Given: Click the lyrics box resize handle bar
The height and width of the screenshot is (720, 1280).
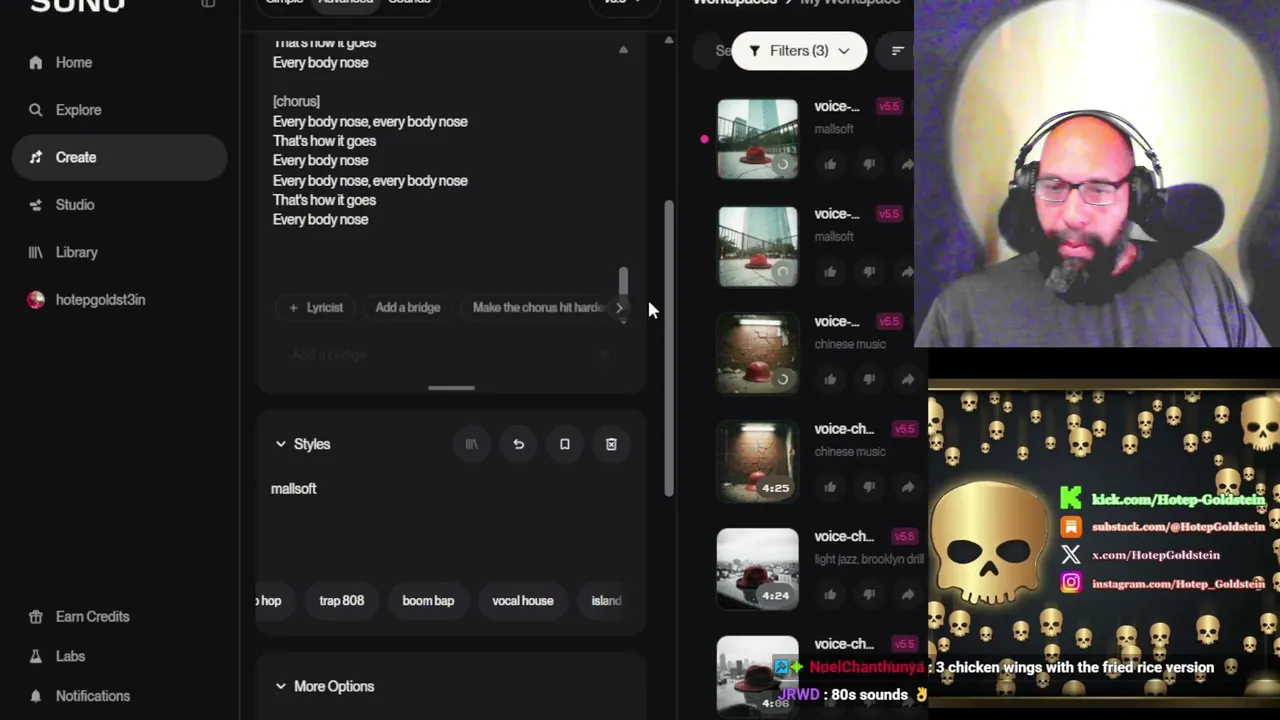Looking at the screenshot, I should pos(451,388).
